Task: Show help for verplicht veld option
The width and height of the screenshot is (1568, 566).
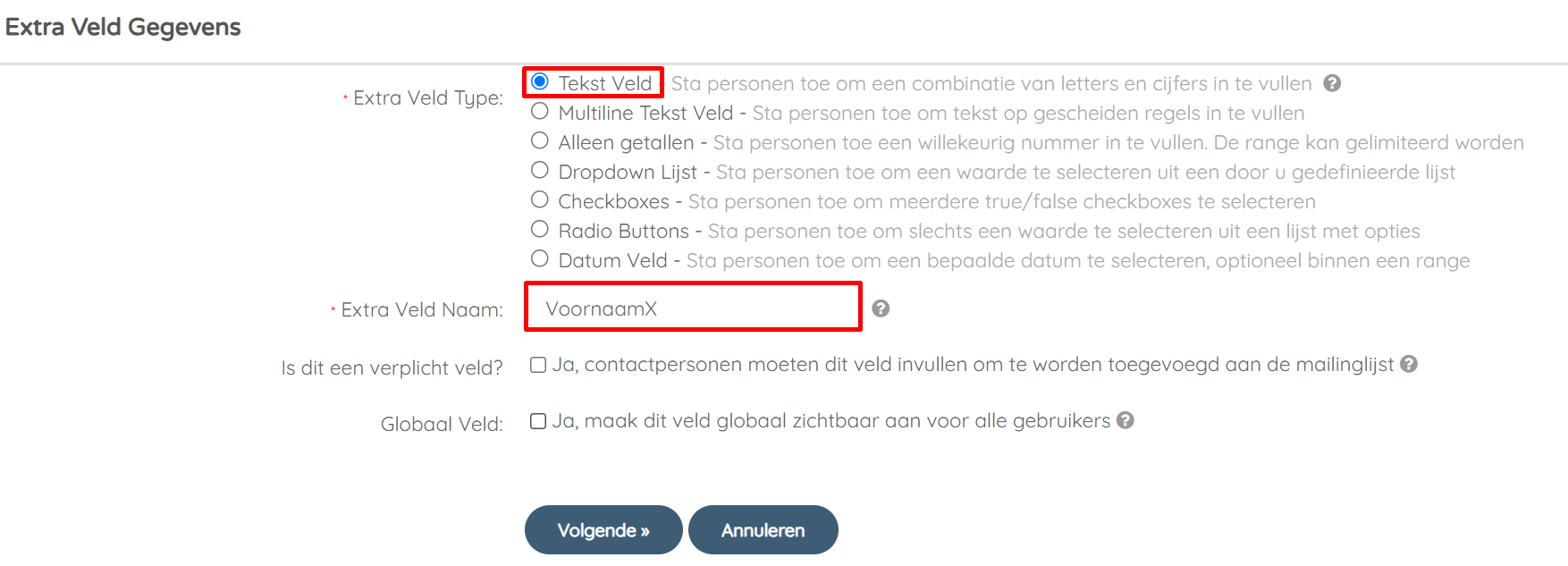Action: (1409, 364)
